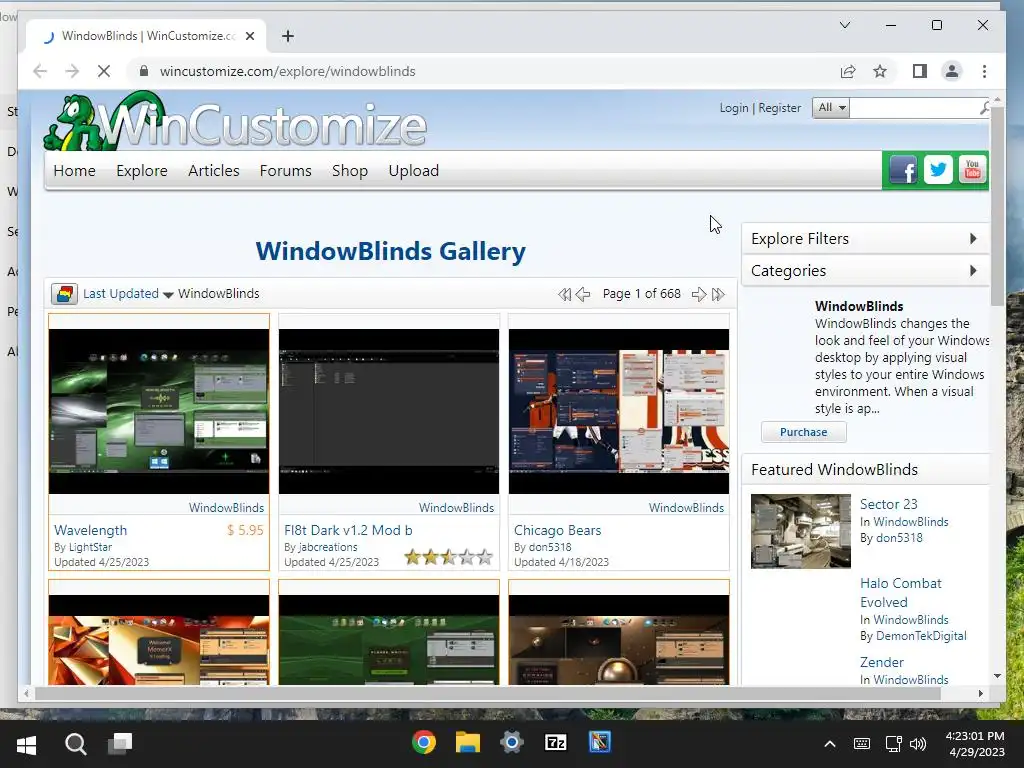Open Chrome side panel
Viewport: 1024px width, 768px height.
(x=920, y=71)
